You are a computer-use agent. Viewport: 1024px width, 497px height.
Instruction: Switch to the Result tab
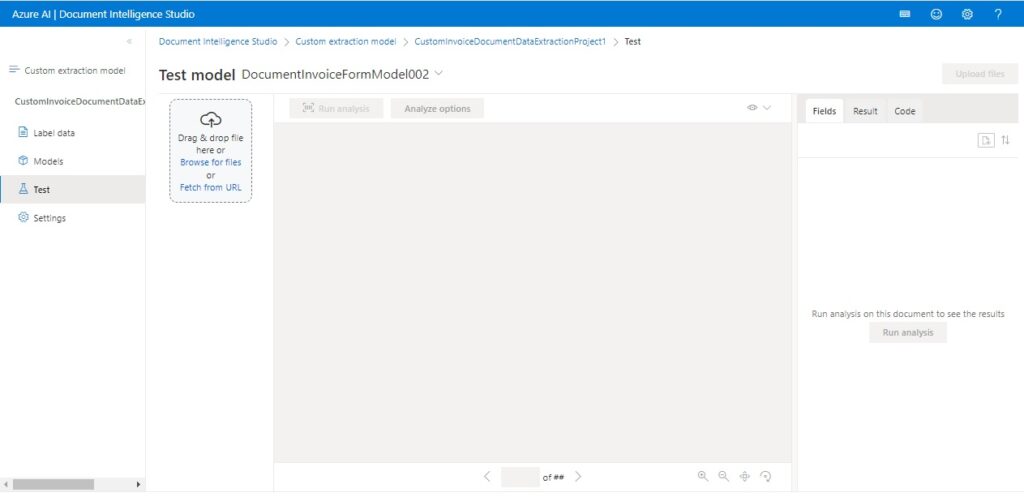(x=865, y=111)
